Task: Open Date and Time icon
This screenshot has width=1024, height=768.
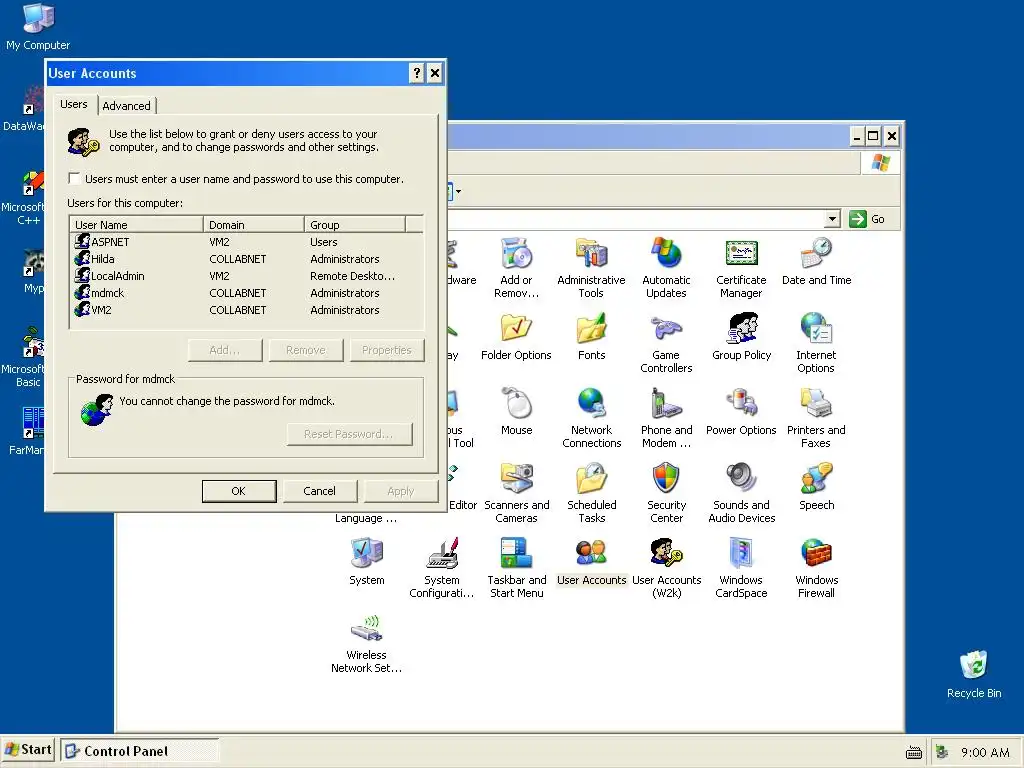Action: coord(816,254)
